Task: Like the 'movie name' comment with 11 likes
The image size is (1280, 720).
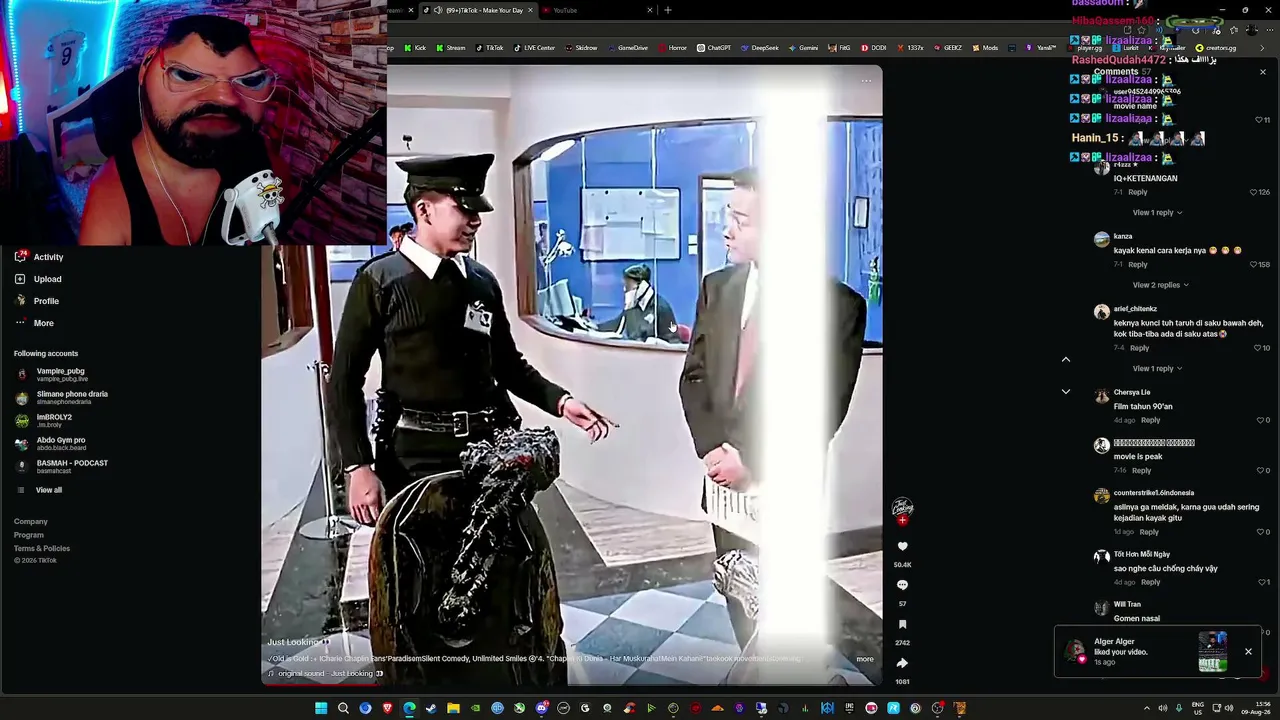Action: pos(1259,120)
